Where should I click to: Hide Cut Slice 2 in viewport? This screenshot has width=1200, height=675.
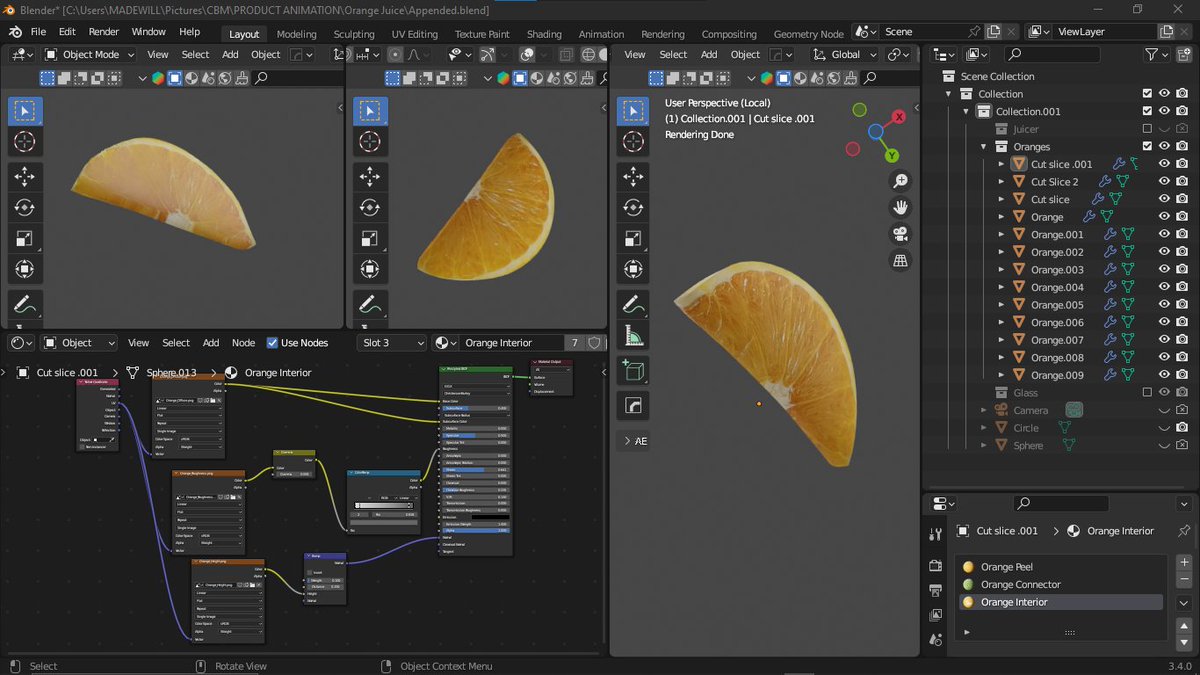(x=1164, y=182)
